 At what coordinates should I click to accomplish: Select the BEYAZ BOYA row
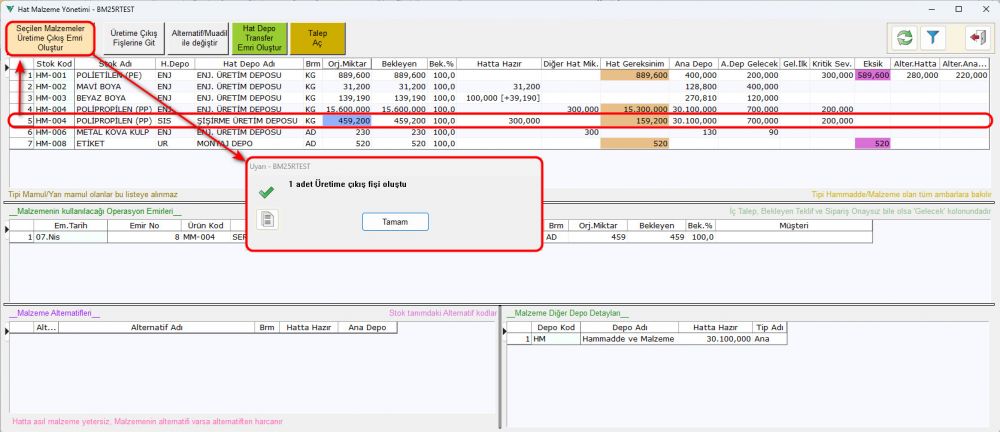pos(497,98)
